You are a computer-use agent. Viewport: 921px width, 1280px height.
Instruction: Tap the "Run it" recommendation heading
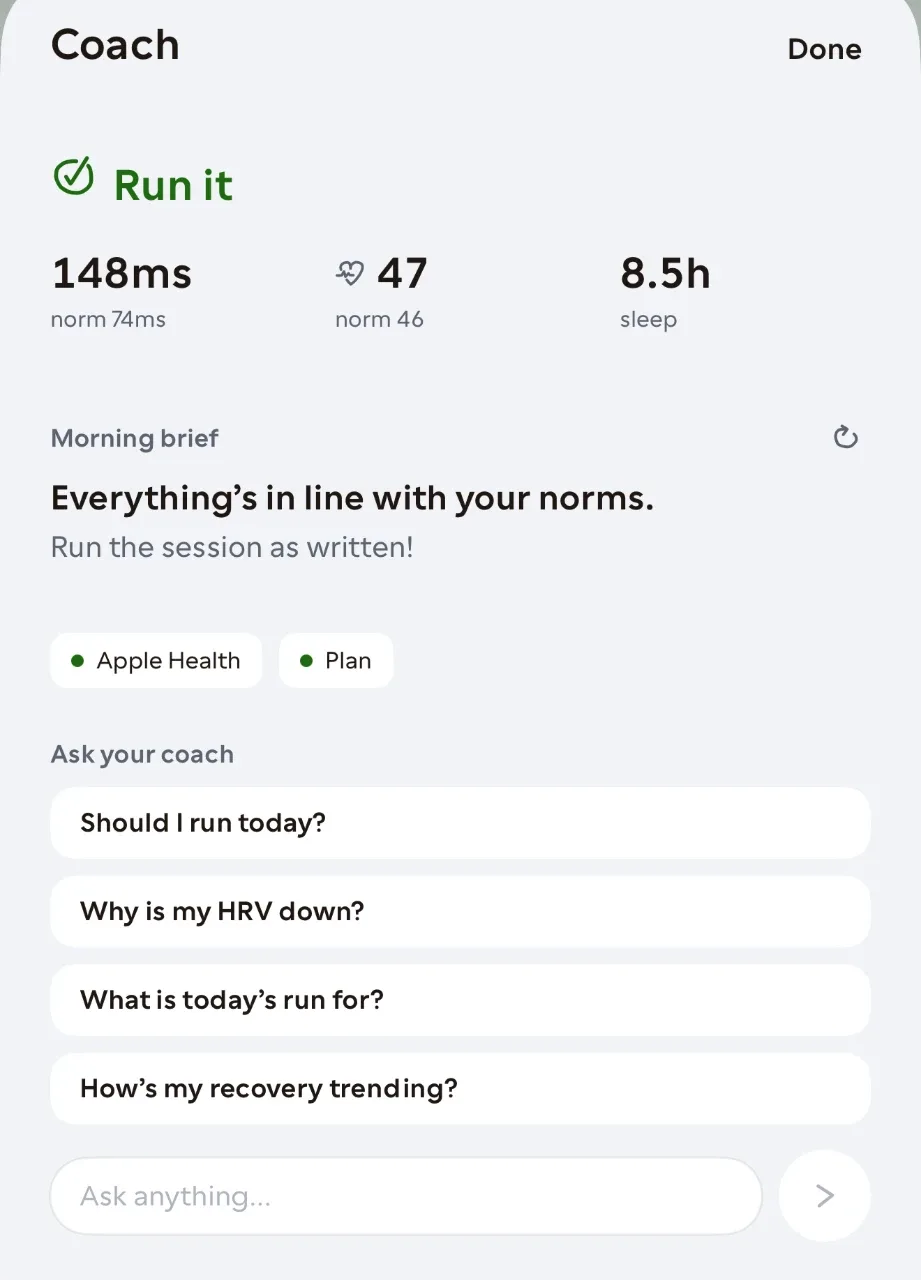173,185
